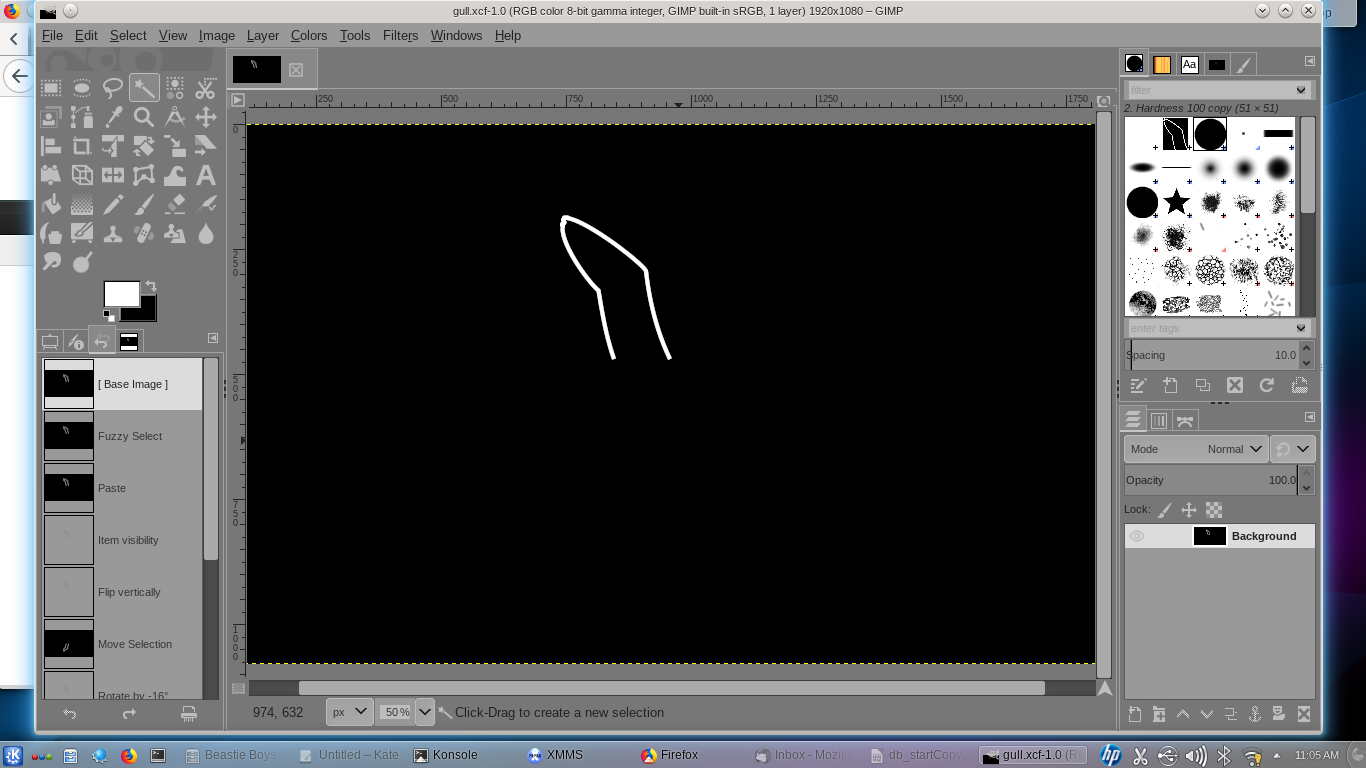The height and width of the screenshot is (768, 1366).
Task: Open the Filters menu
Action: [400, 35]
